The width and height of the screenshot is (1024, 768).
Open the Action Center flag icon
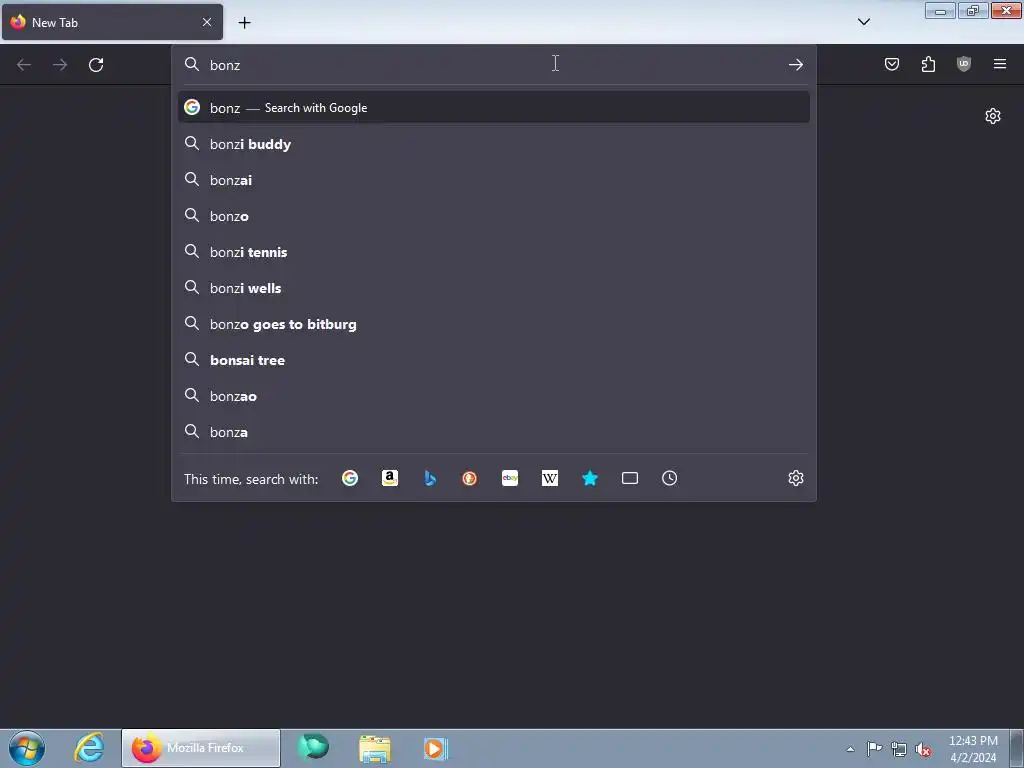coord(874,748)
